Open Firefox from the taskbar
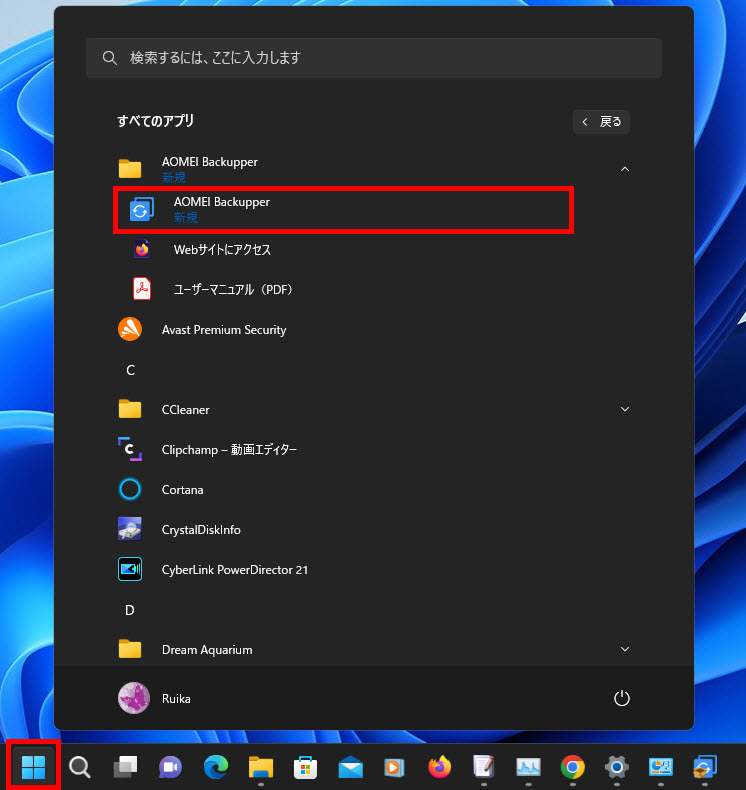This screenshot has width=746, height=790. (x=439, y=767)
